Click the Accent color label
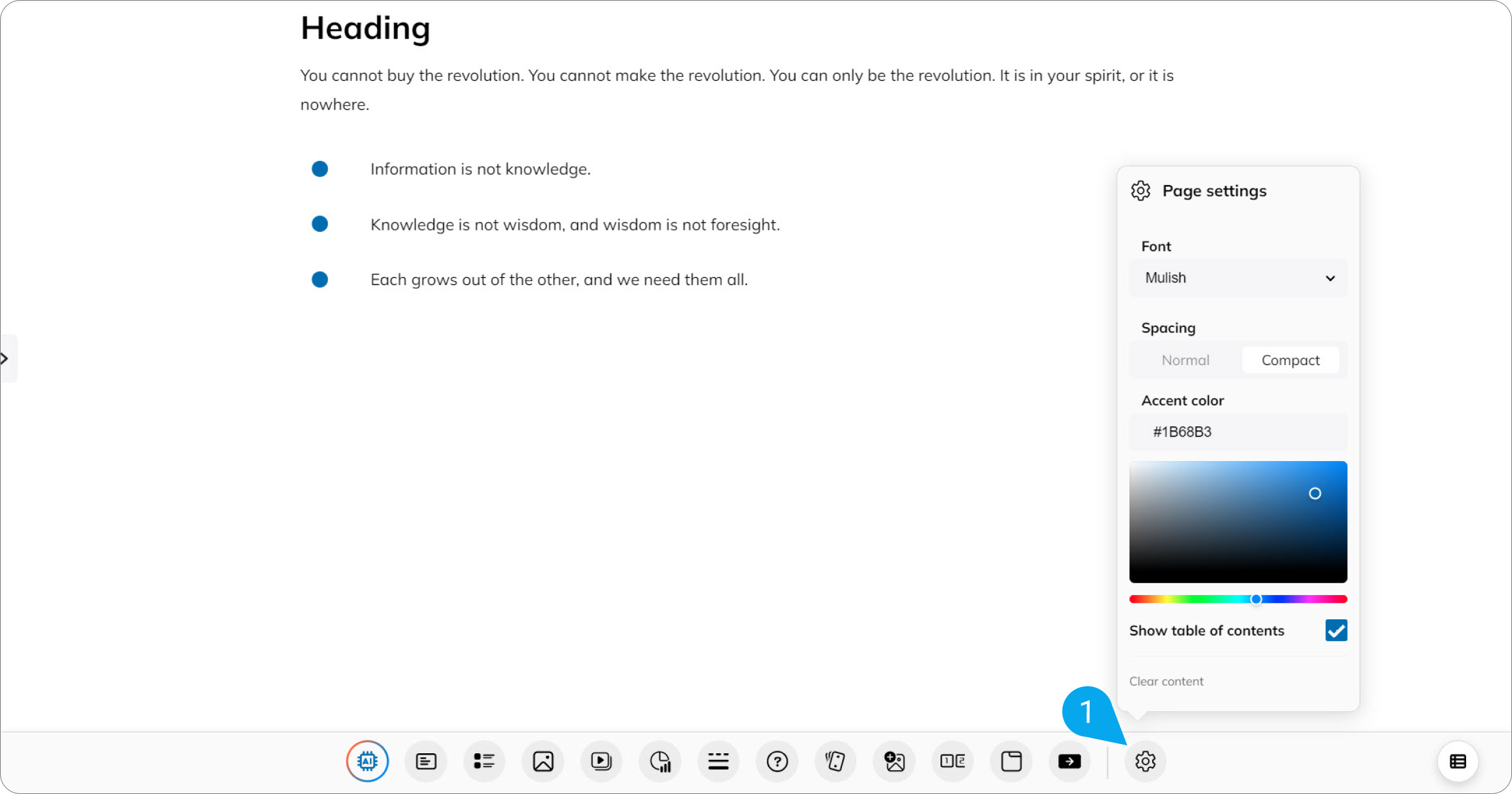Viewport: 1512px width, 794px height. [x=1182, y=401]
